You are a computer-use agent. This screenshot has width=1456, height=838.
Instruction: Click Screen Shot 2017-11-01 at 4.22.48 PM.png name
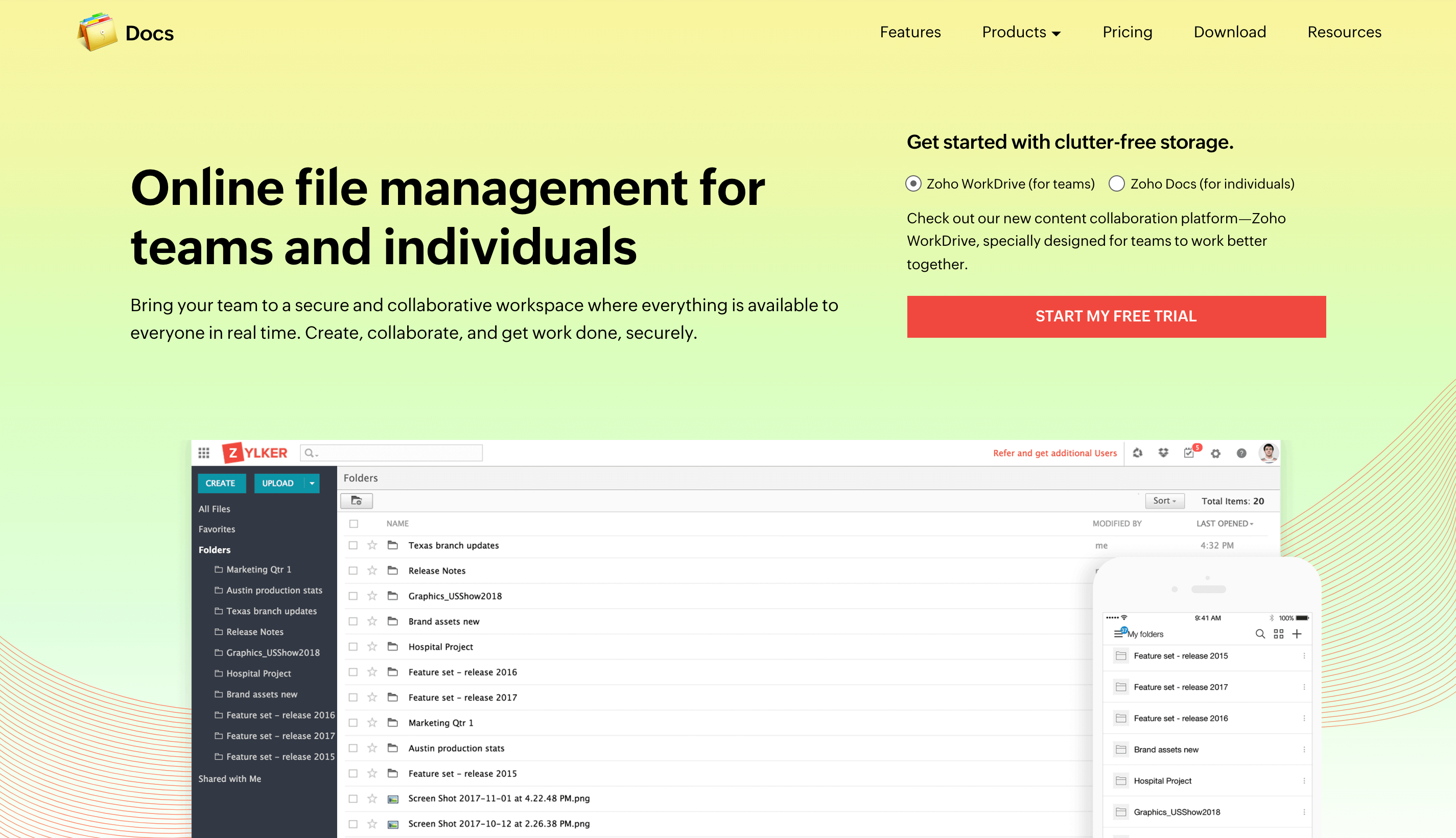pos(499,798)
